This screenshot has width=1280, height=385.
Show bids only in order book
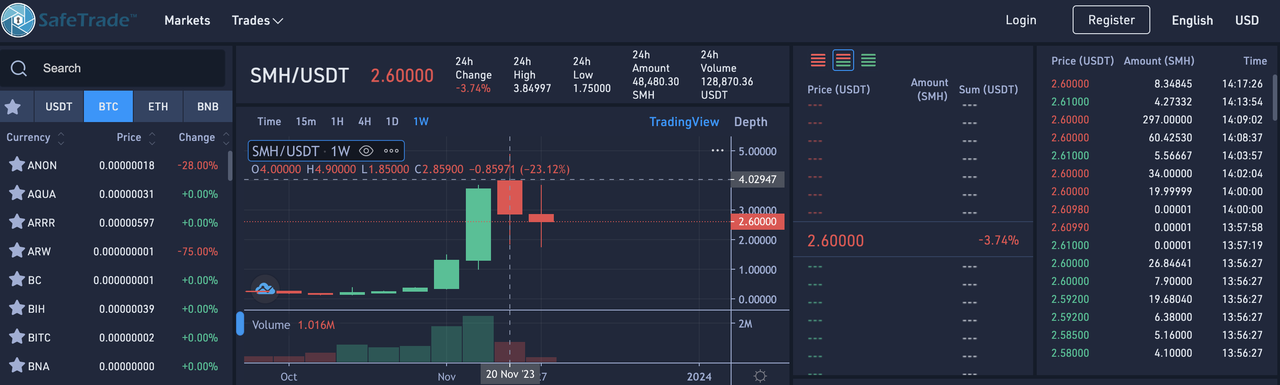tap(868, 61)
